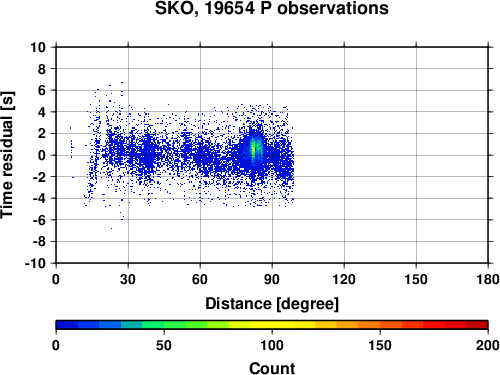Click the green colorbar segment near 50
Image resolution: width=500 pixels, height=375 pixels.
click(x=164, y=324)
